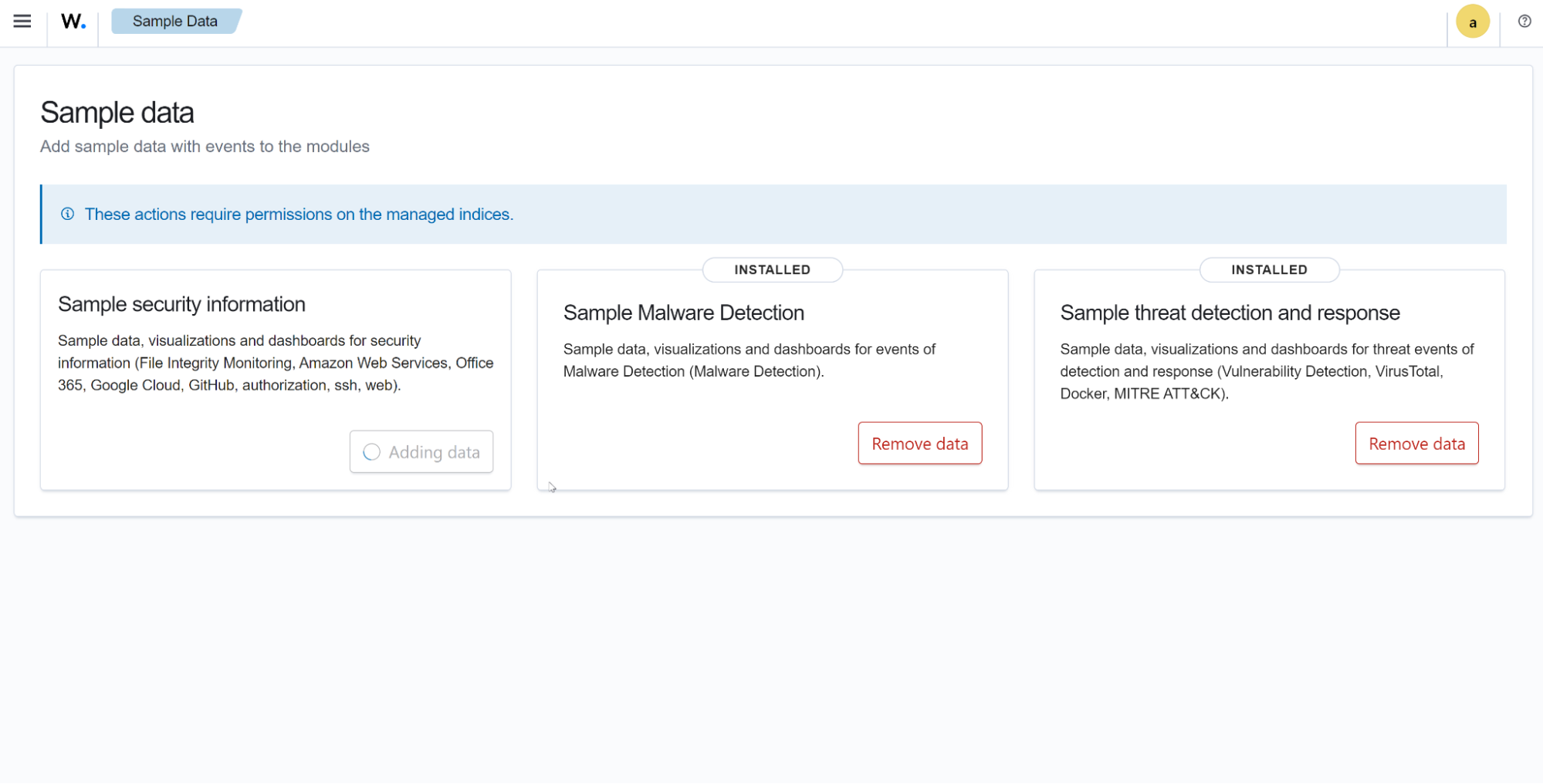Click the blue informational alert bar
Image resolution: width=1543 pixels, height=784 pixels.
click(772, 214)
